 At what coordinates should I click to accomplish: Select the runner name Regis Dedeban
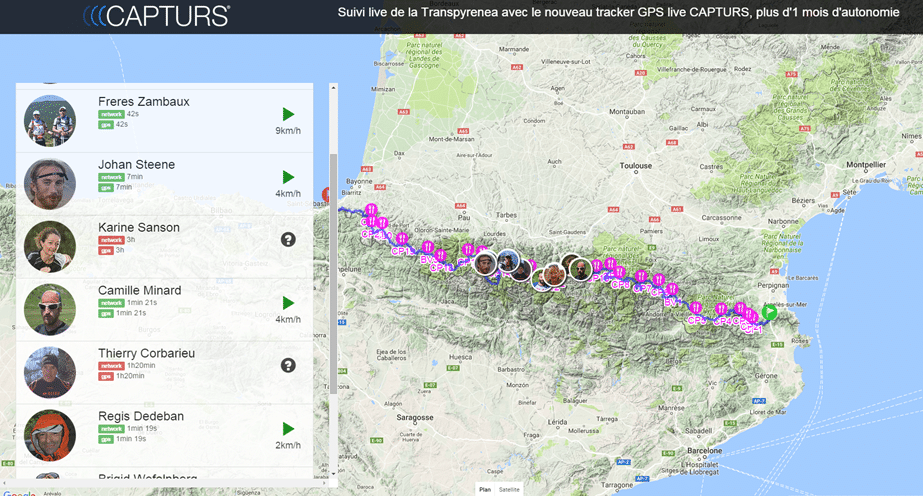pos(141,417)
